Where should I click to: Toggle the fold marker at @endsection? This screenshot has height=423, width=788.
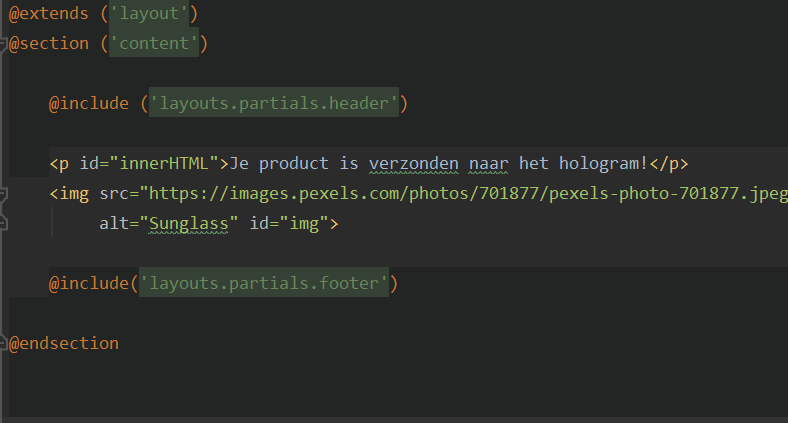pos(3,343)
